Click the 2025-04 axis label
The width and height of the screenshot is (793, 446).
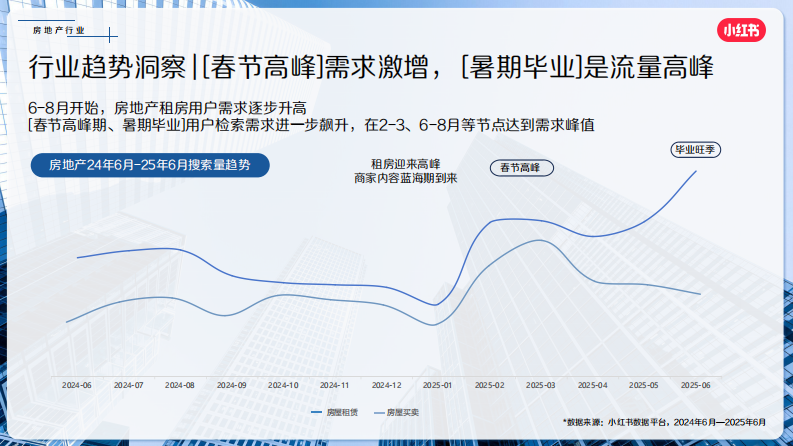tap(593, 385)
